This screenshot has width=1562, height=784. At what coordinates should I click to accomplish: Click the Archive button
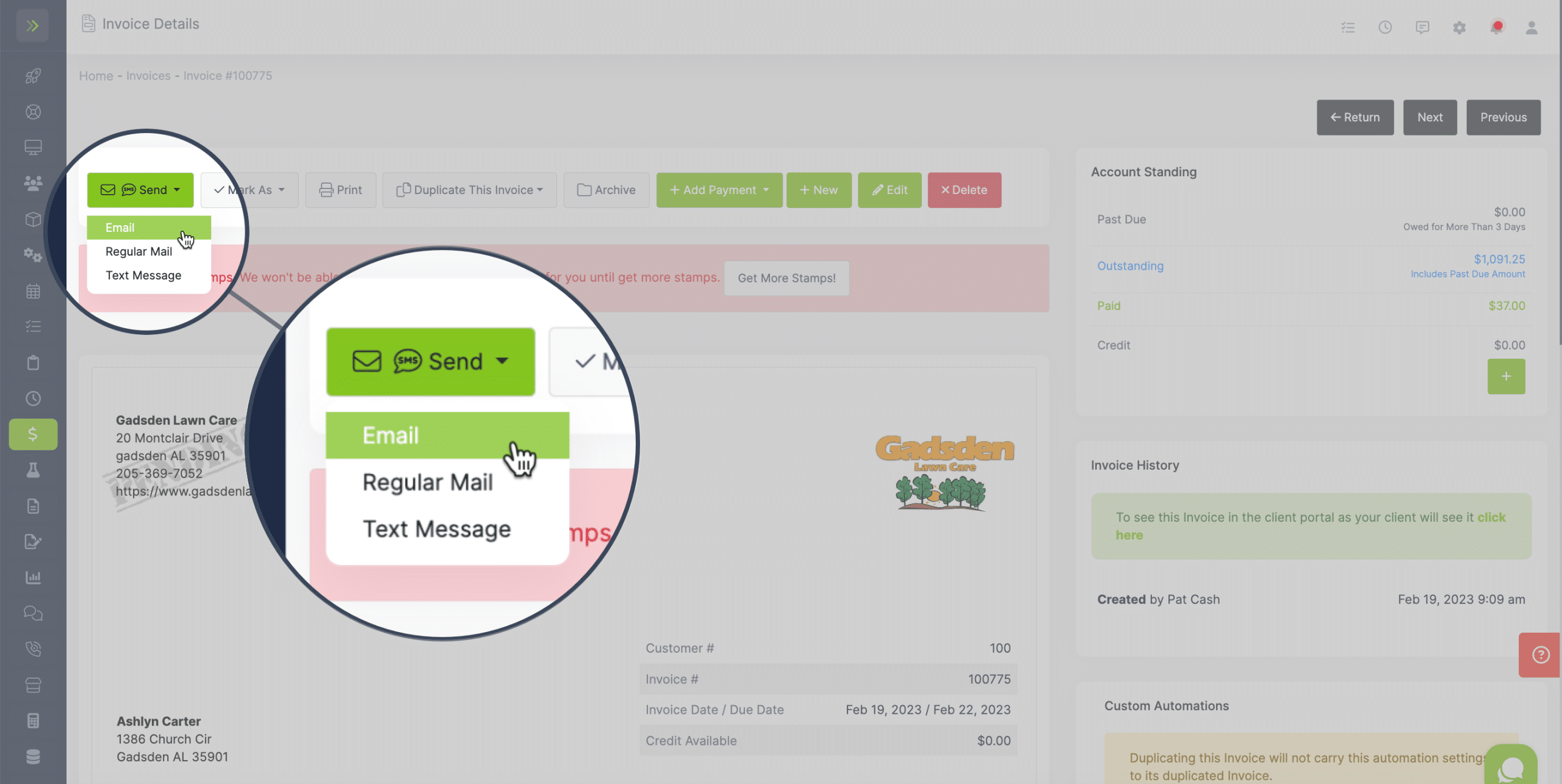(x=606, y=190)
